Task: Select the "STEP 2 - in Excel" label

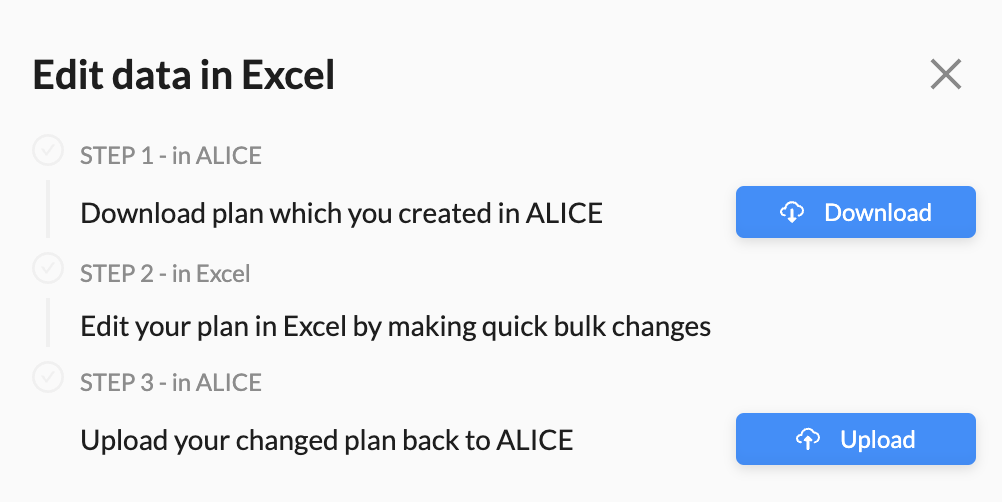Action: (165, 273)
